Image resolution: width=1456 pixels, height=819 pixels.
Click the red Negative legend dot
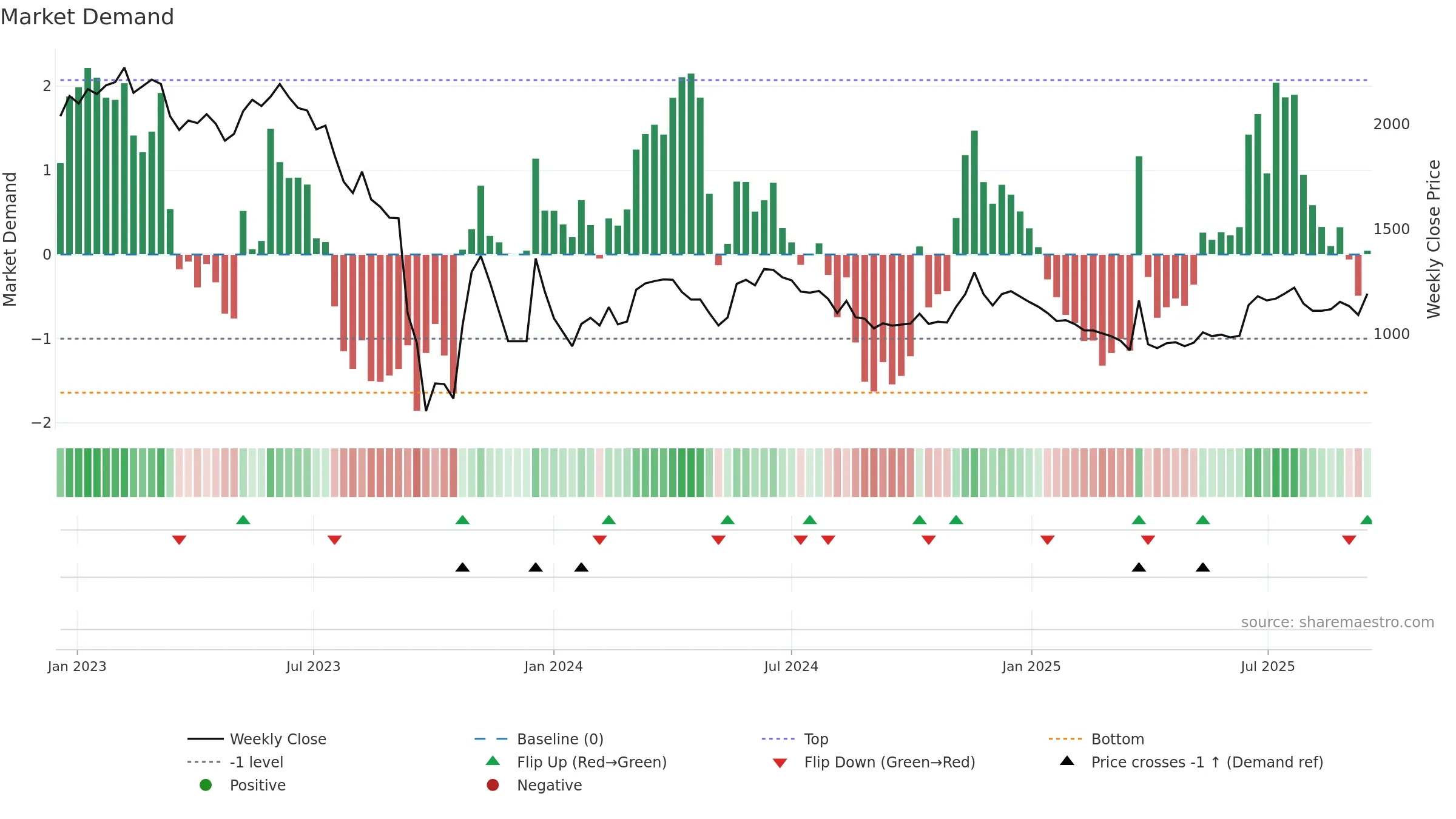(493, 785)
